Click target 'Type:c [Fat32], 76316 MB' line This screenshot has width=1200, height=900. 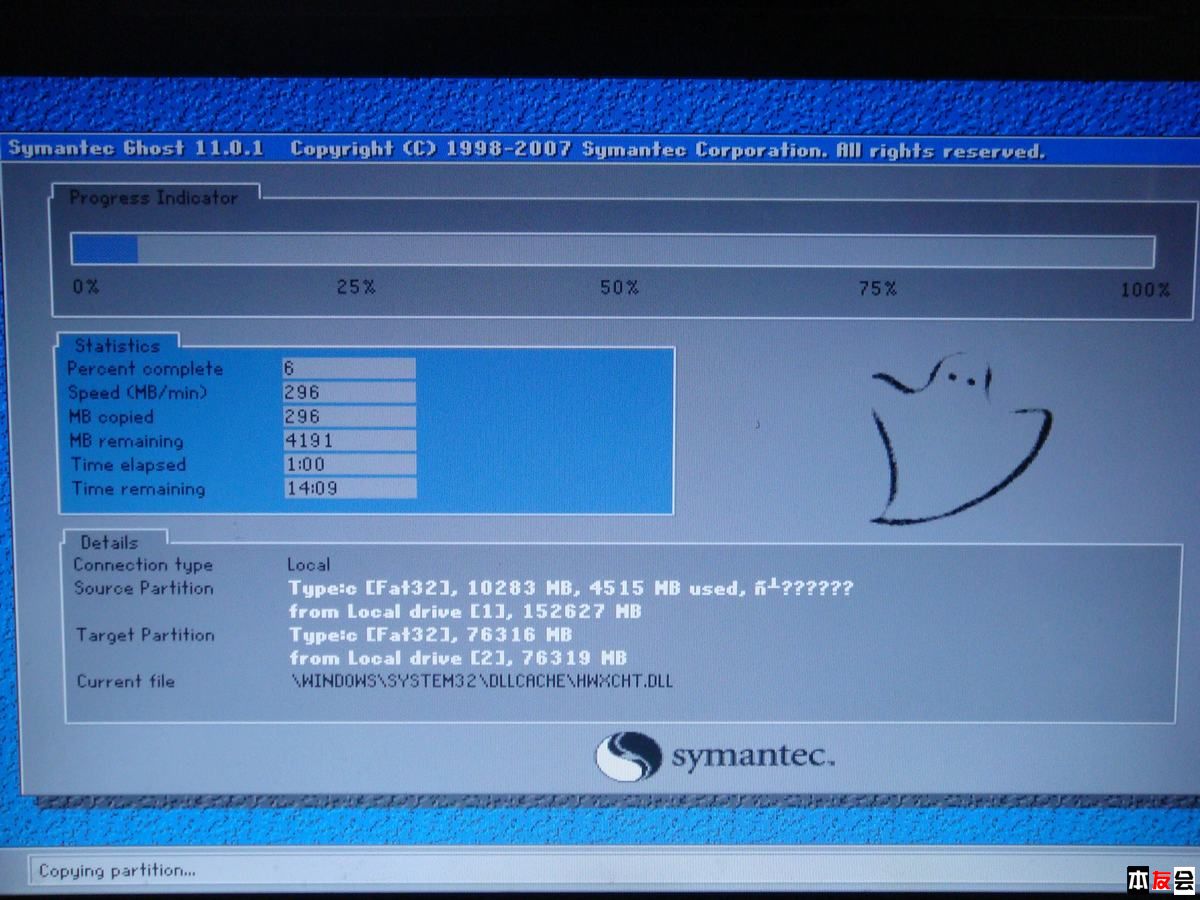point(430,635)
